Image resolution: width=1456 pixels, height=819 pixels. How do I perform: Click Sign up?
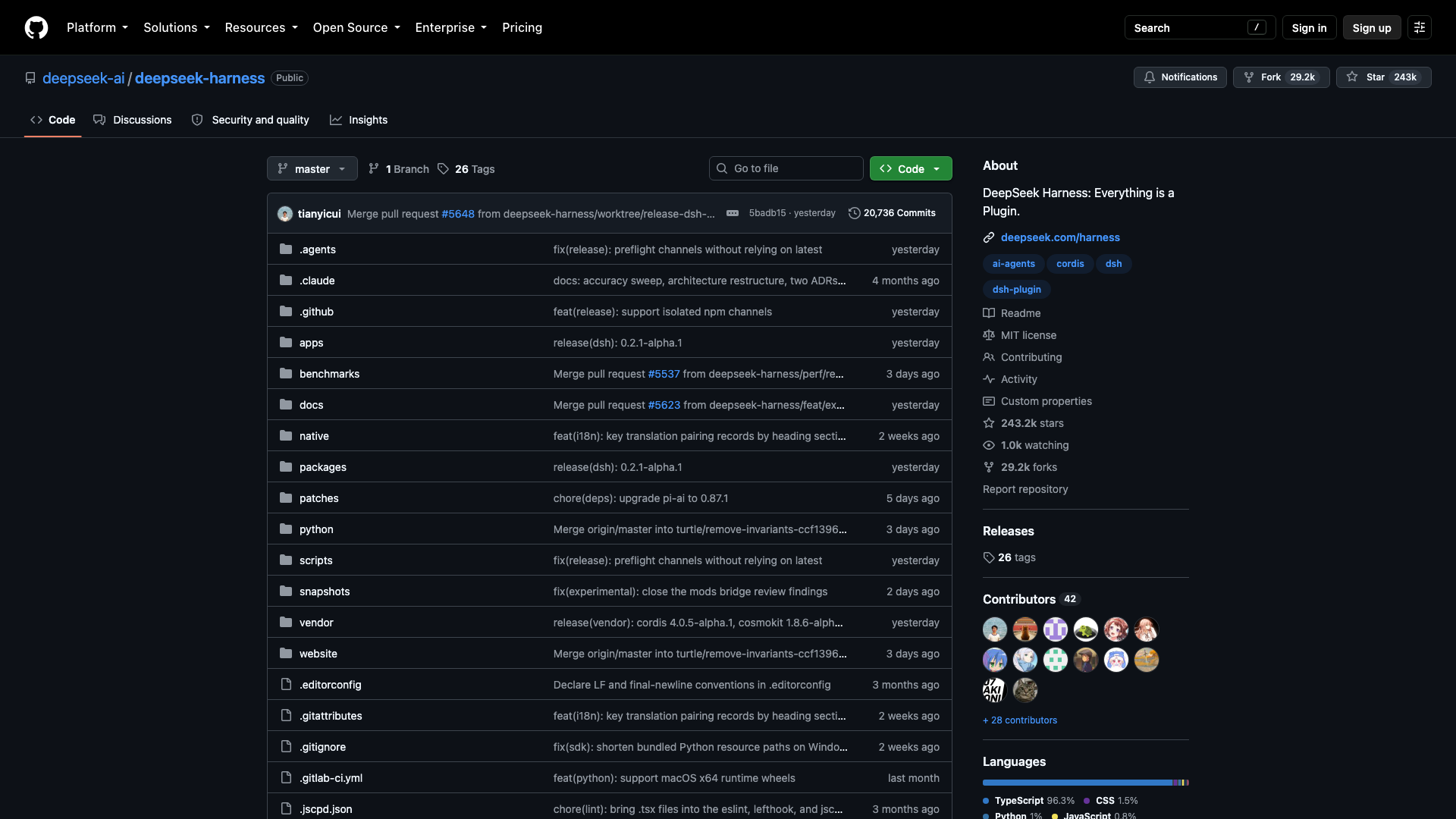pos(1372,27)
